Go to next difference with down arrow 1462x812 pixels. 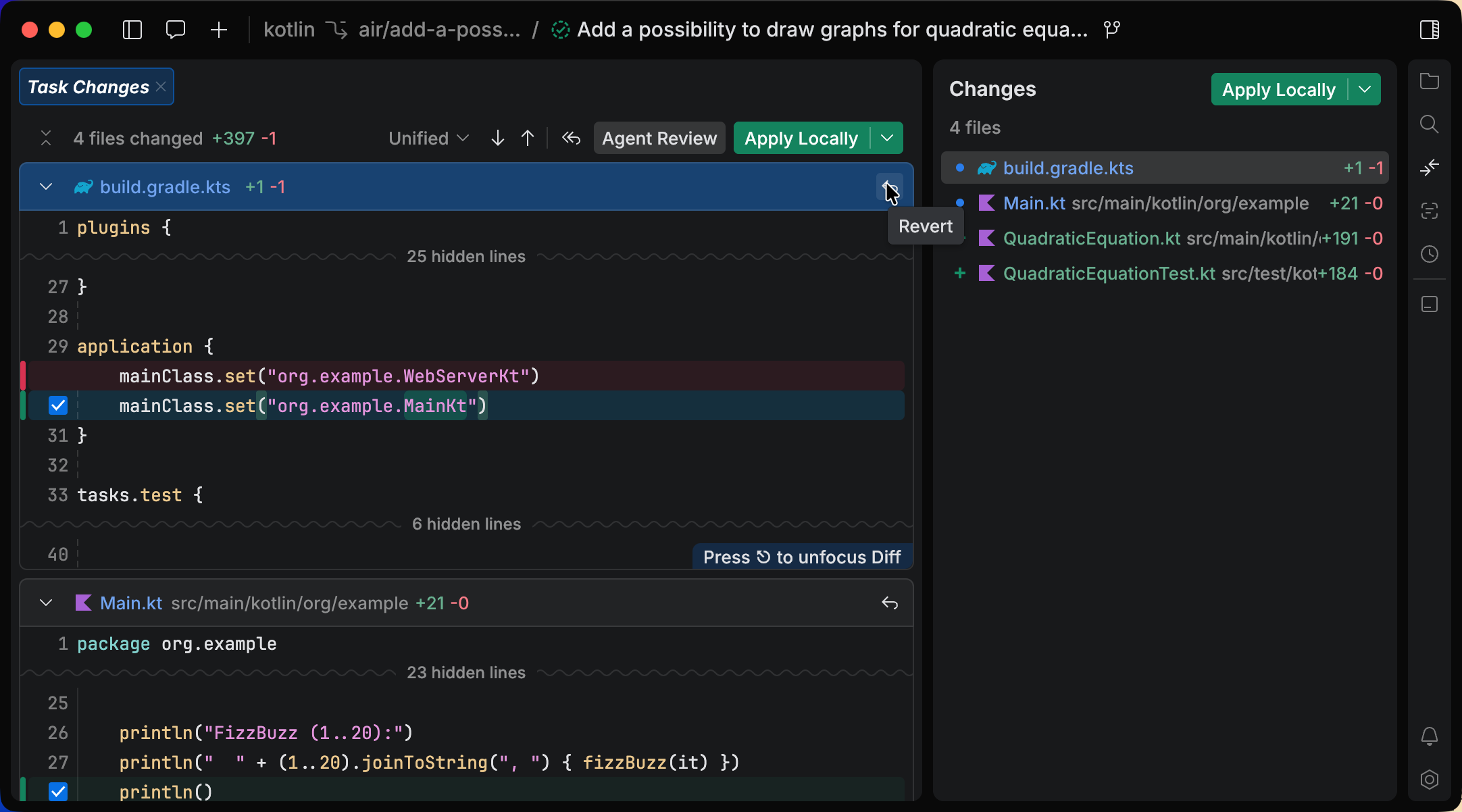[x=498, y=138]
